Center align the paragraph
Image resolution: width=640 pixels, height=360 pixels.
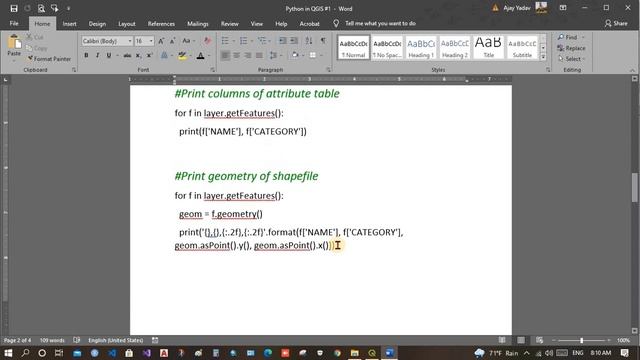coord(236,55)
